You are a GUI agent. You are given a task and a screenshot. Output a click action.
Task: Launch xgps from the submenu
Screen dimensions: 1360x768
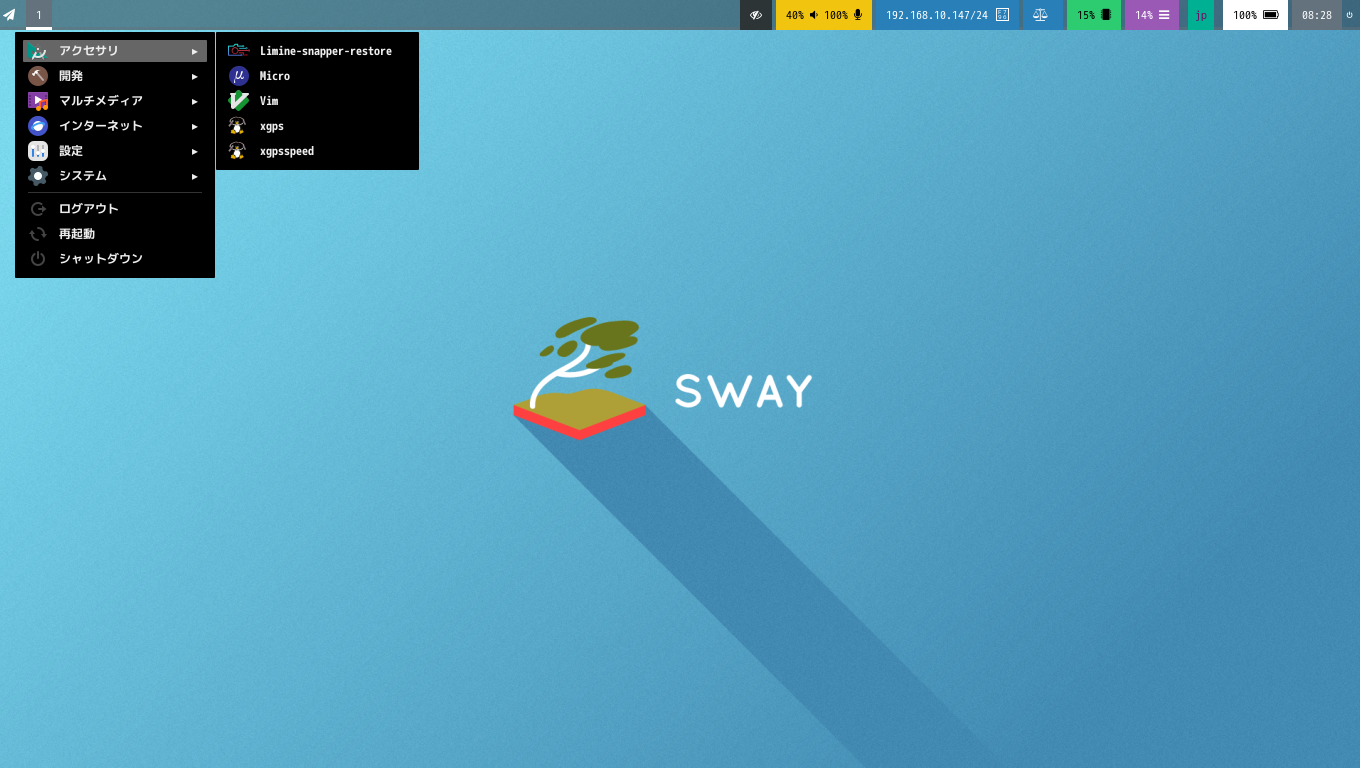click(x=317, y=126)
